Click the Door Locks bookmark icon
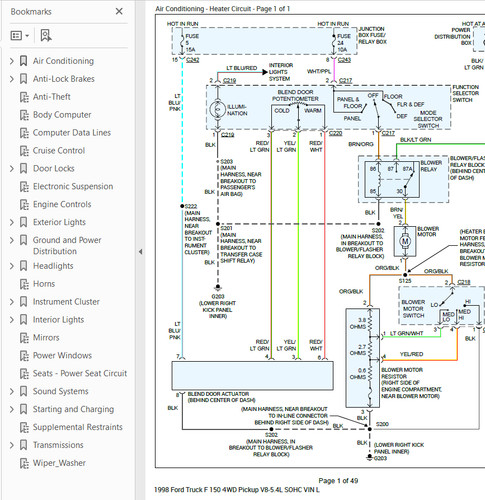The width and height of the screenshot is (485, 500). pyautogui.click(x=23, y=168)
